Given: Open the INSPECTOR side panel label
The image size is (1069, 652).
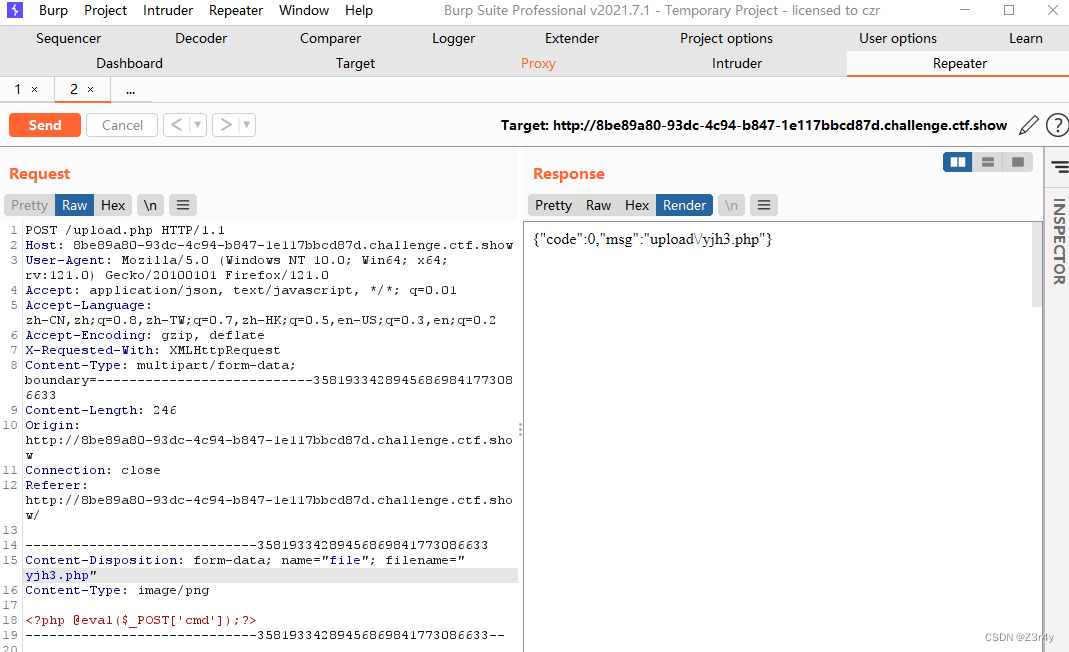Looking at the screenshot, I should coord(1059,241).
